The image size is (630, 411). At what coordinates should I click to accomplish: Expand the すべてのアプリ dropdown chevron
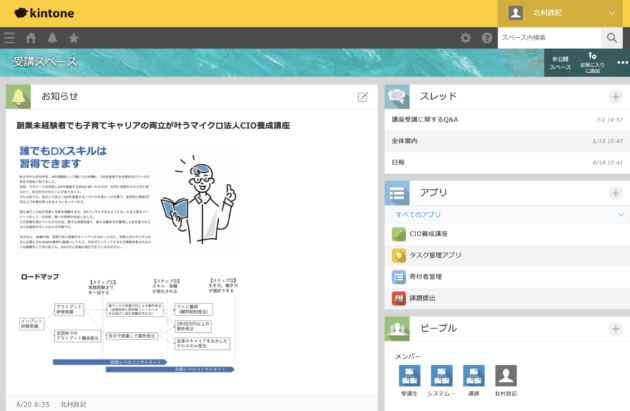pos(621,215)
